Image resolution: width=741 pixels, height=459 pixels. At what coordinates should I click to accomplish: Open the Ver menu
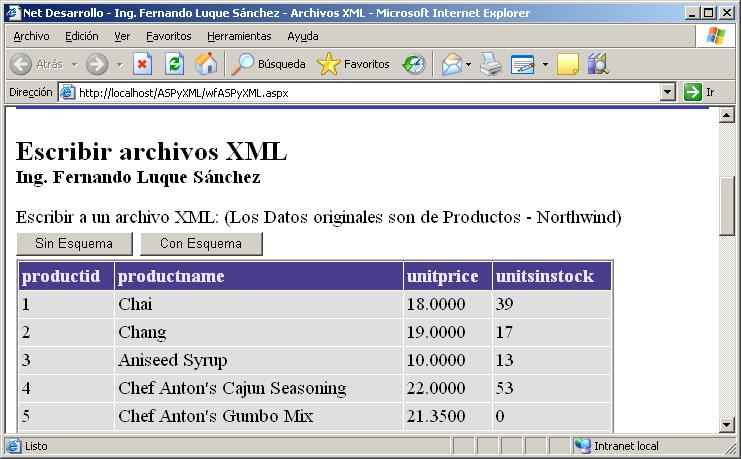pos(122,36)
